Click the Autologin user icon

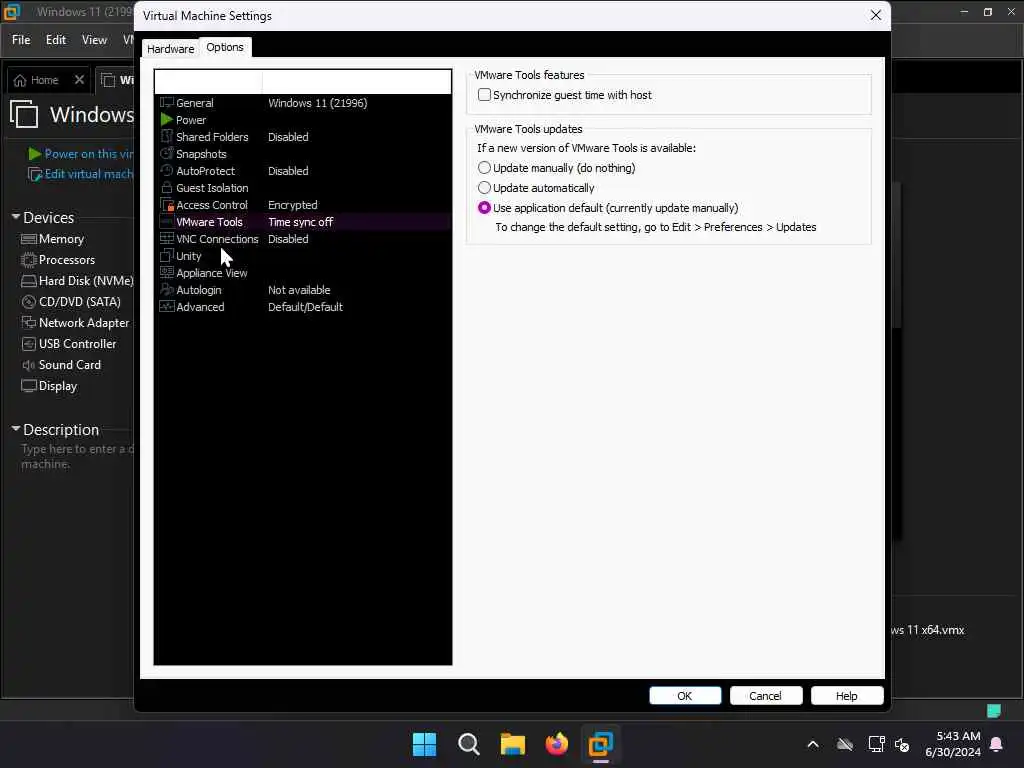coord(167,289)
